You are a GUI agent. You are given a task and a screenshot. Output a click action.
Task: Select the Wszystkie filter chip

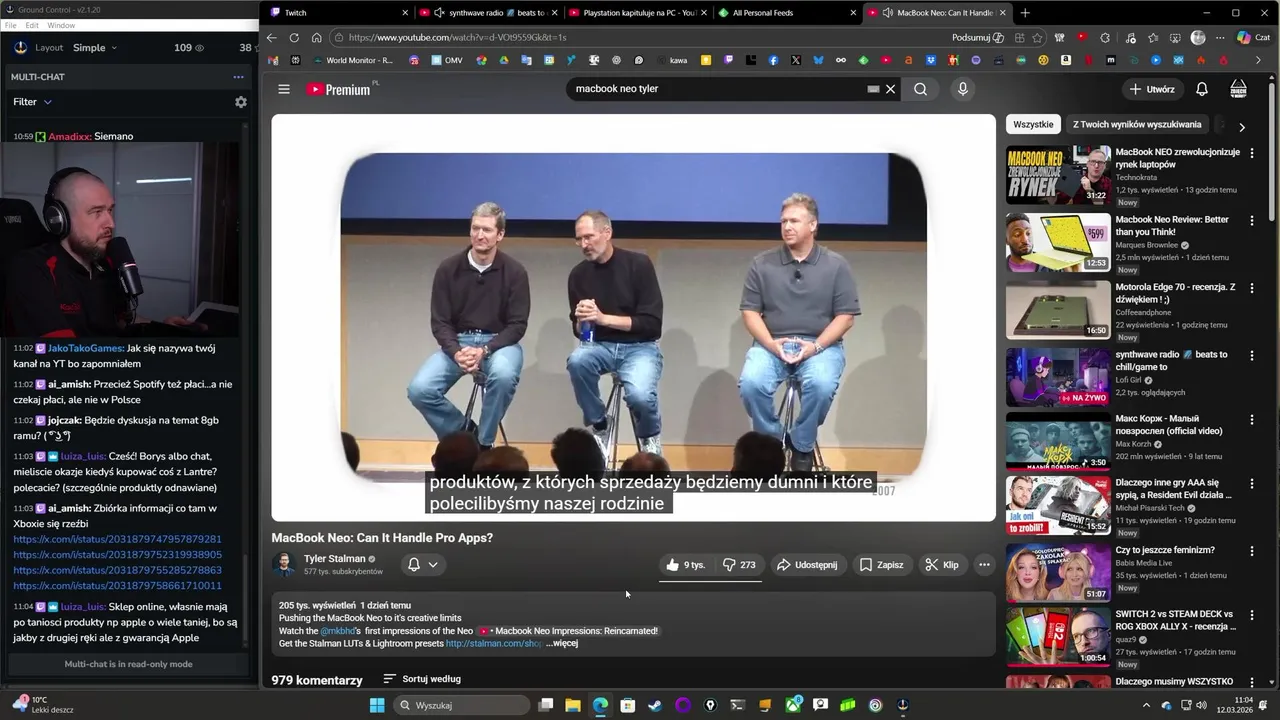point(1033,125)
